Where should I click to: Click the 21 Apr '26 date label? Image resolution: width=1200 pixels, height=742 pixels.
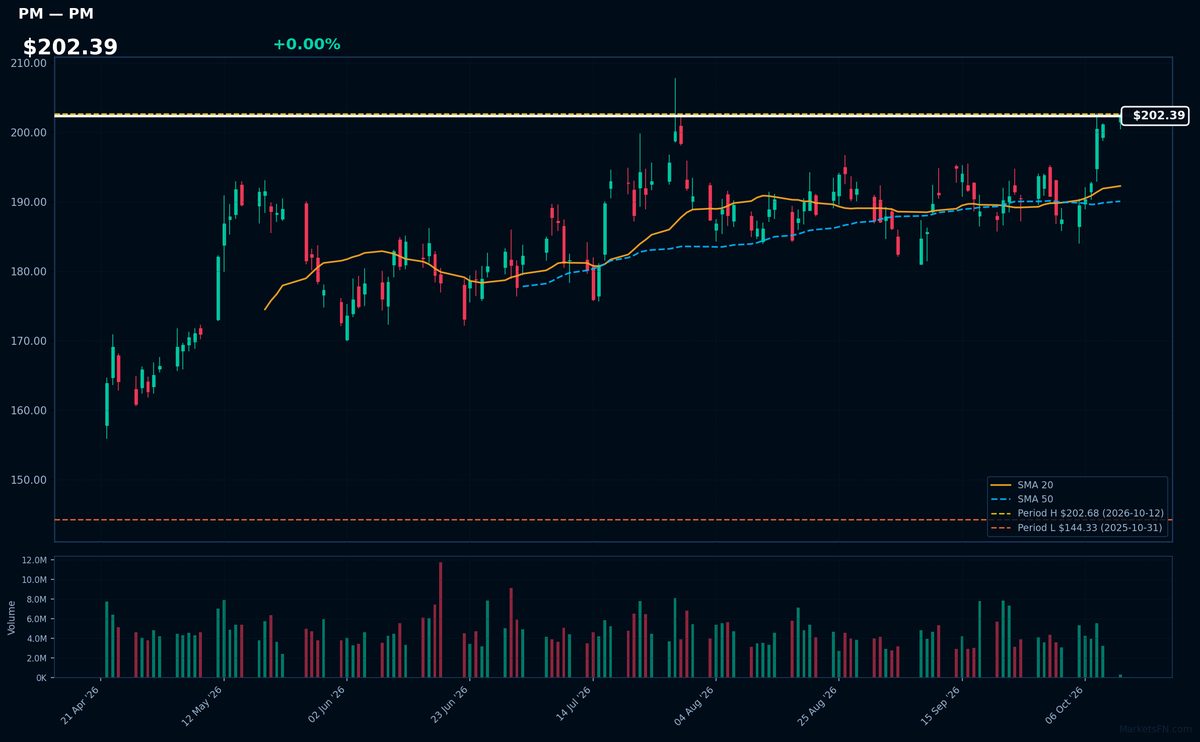point(82,705)
